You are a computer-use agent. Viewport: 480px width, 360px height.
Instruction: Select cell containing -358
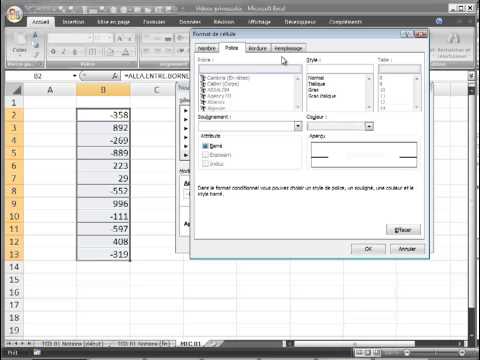pos(103,115)
